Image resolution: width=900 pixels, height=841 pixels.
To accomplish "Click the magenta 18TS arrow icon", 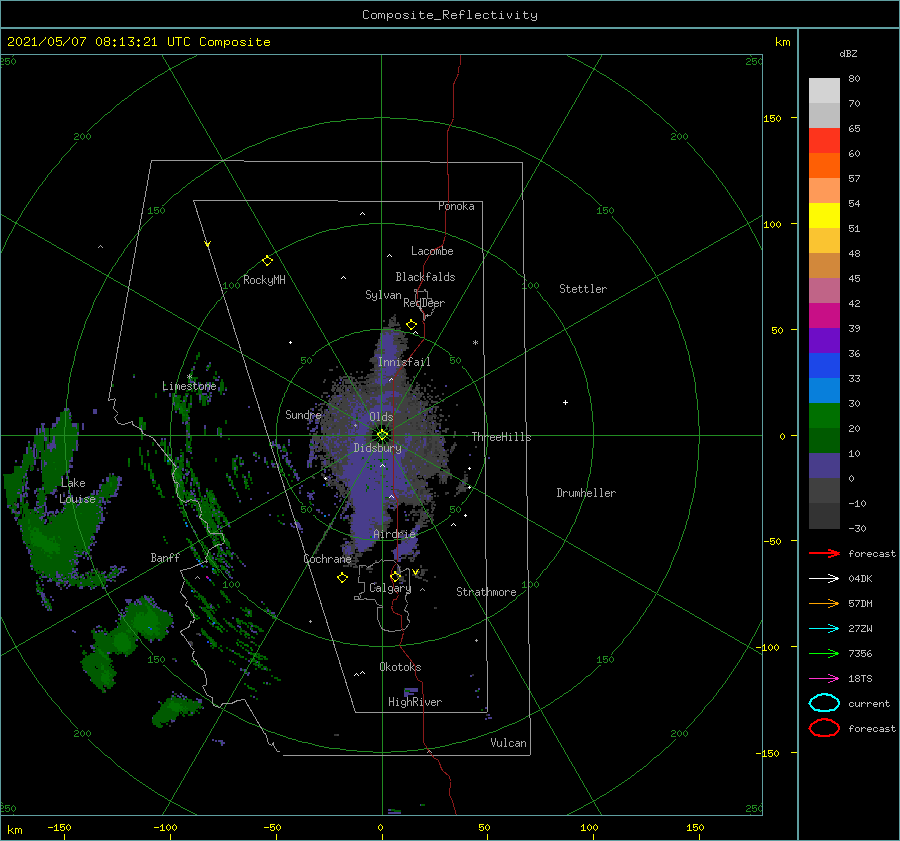I will point(824,679).
